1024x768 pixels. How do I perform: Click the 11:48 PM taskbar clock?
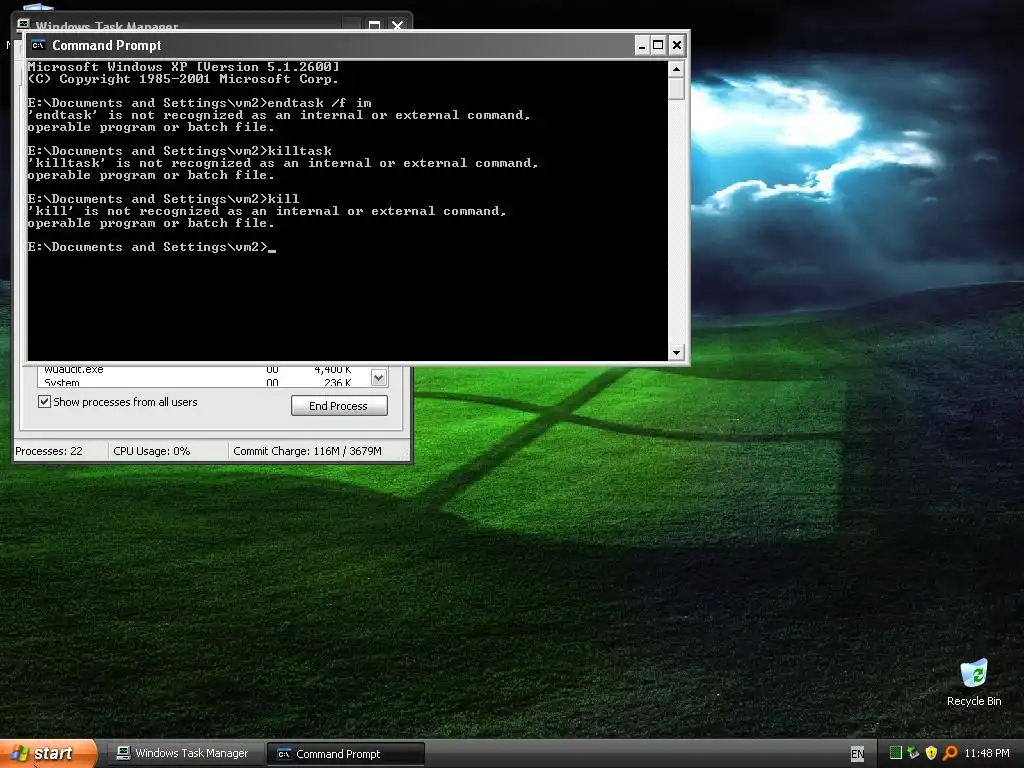[987, 753]
